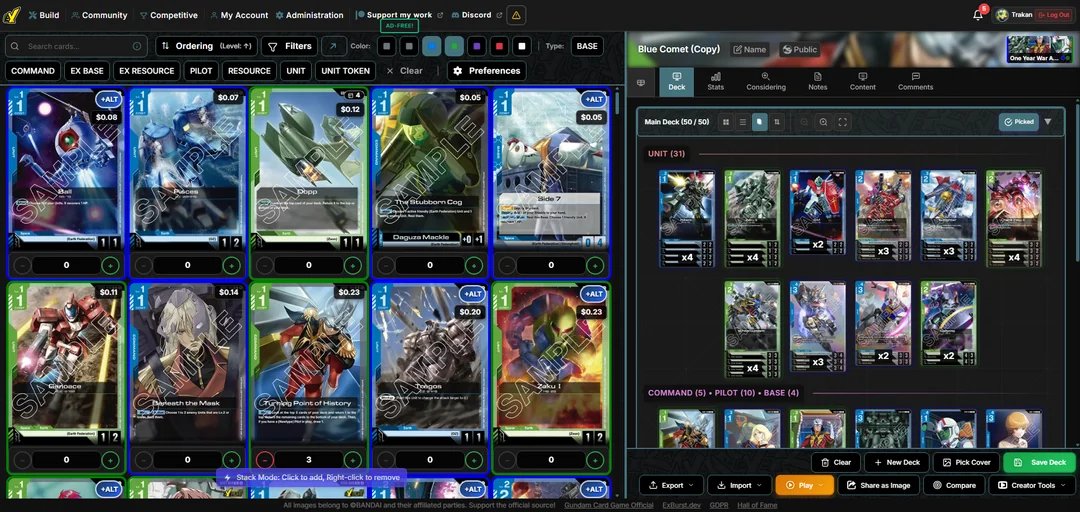Image resolution: width=1080 pixels, height=512 pixels.
Task: Toggle fullscreen deck view icon
Action: pos(842,122)
